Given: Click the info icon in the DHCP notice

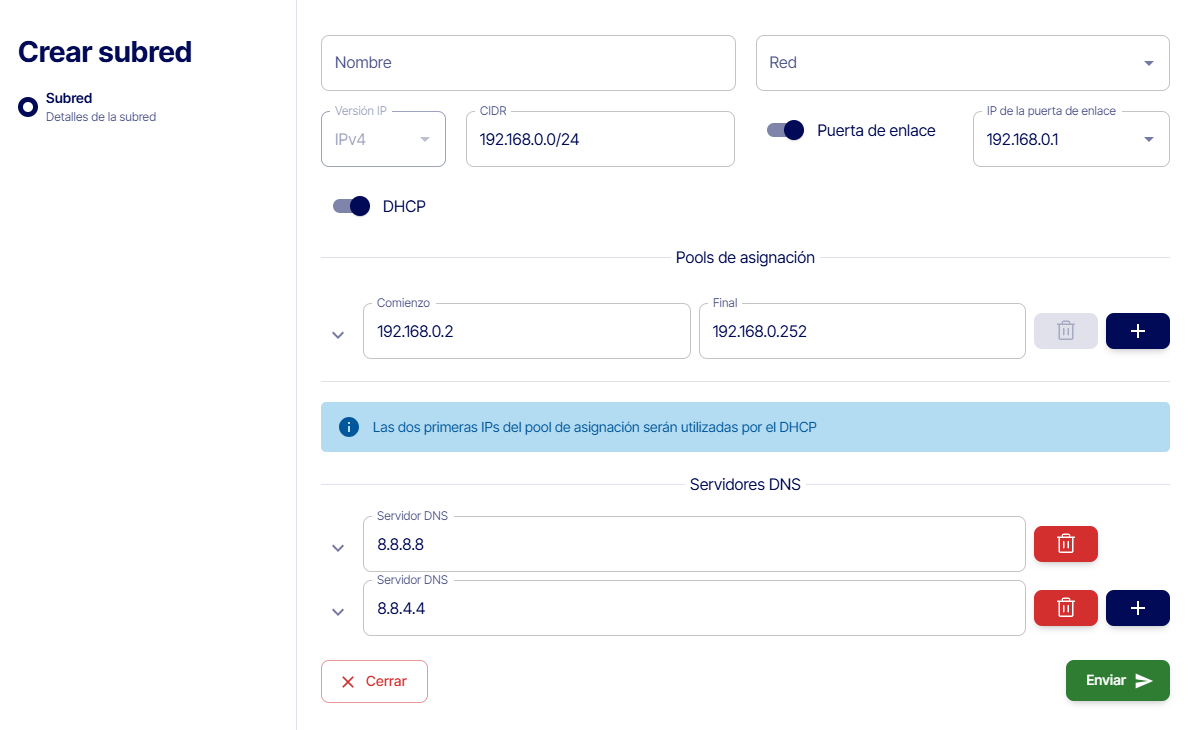Looking at the screenshot, I should (349, 427).
